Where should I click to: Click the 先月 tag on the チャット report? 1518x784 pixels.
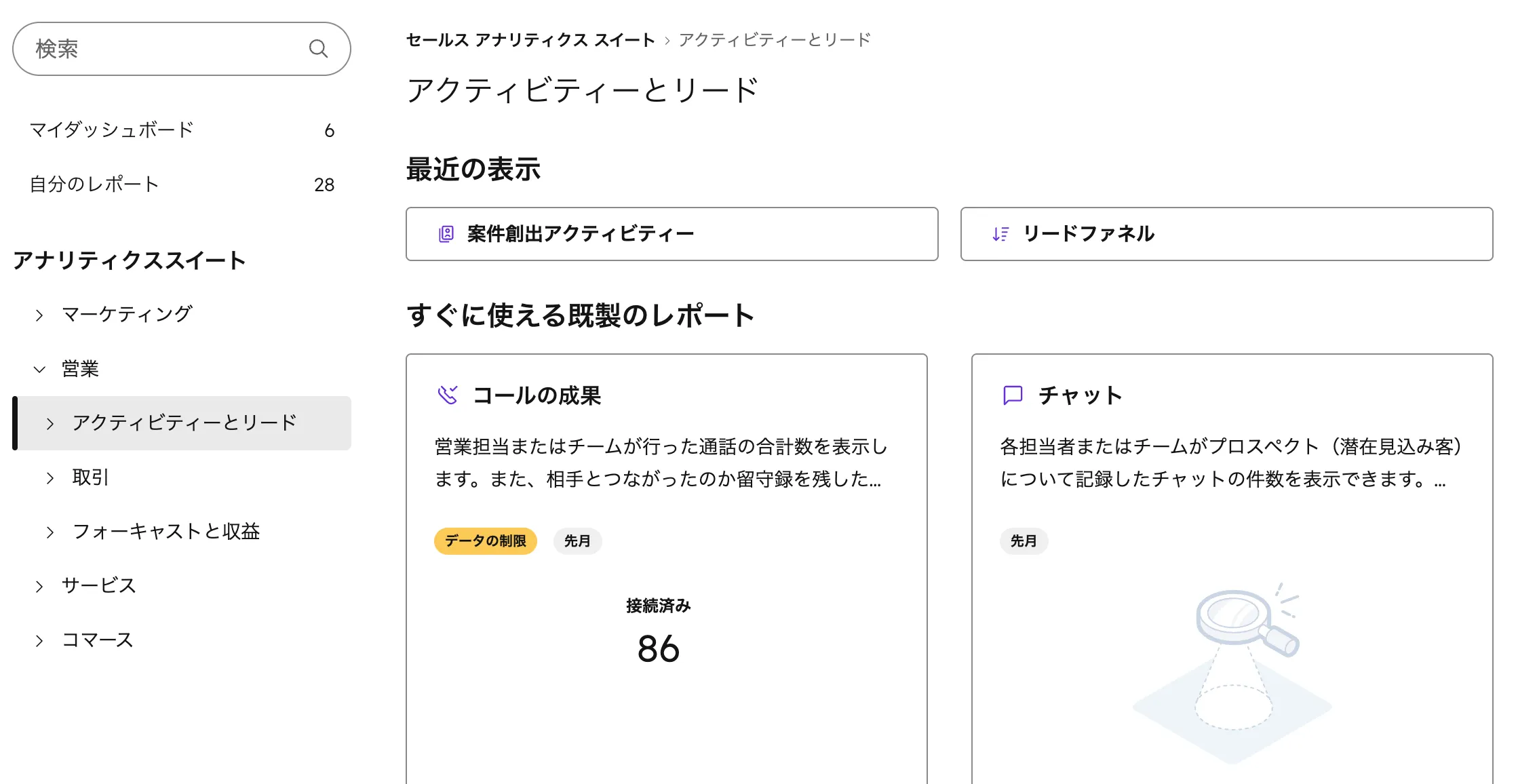[1024, 541]
